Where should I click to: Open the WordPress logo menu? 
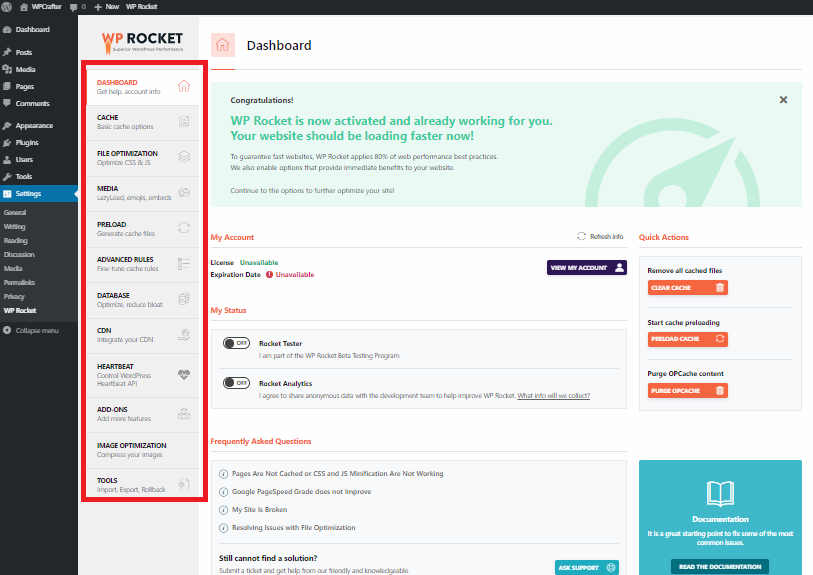click(7, 7)
